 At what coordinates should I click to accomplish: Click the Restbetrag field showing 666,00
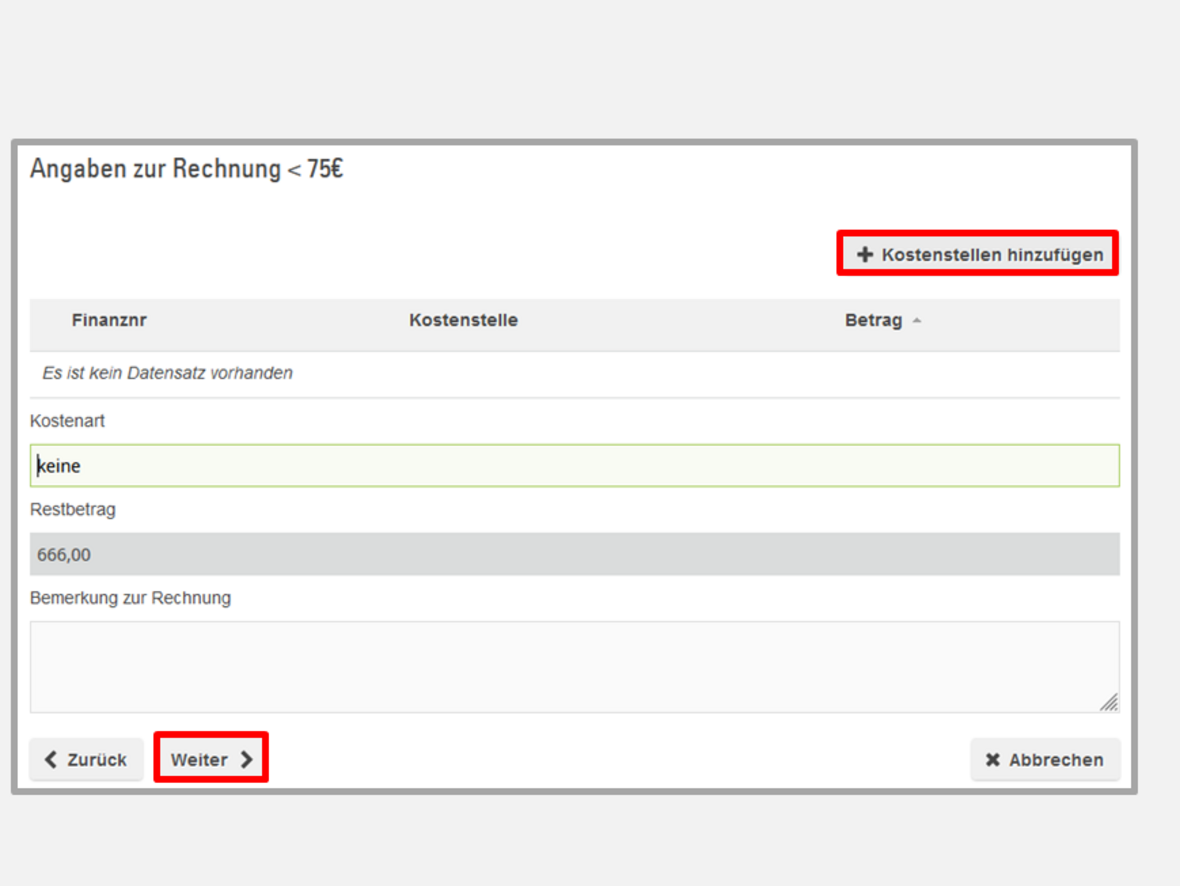pos(574,554)
